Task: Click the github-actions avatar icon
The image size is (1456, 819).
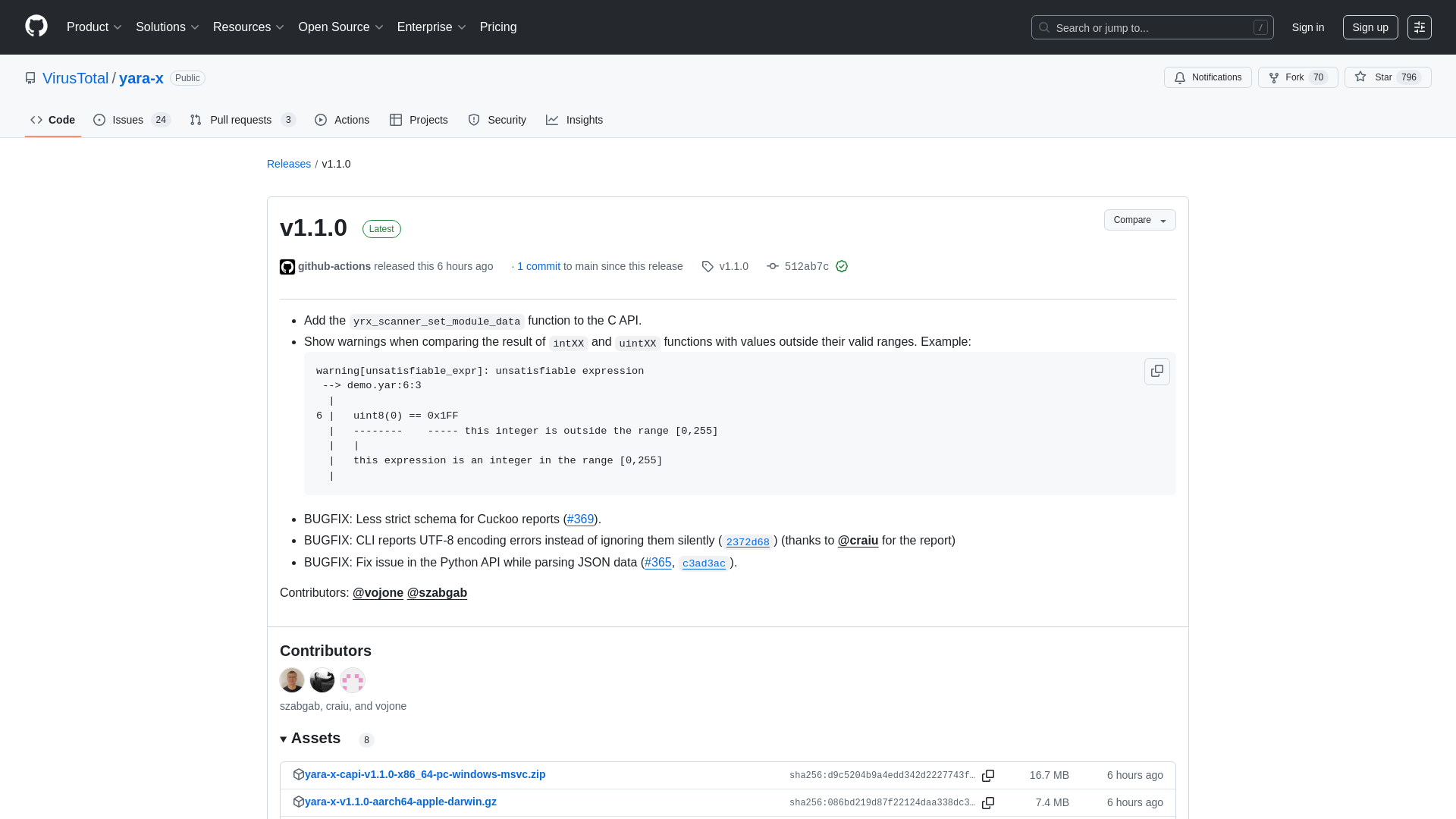Action: click(x=287, y=267)
